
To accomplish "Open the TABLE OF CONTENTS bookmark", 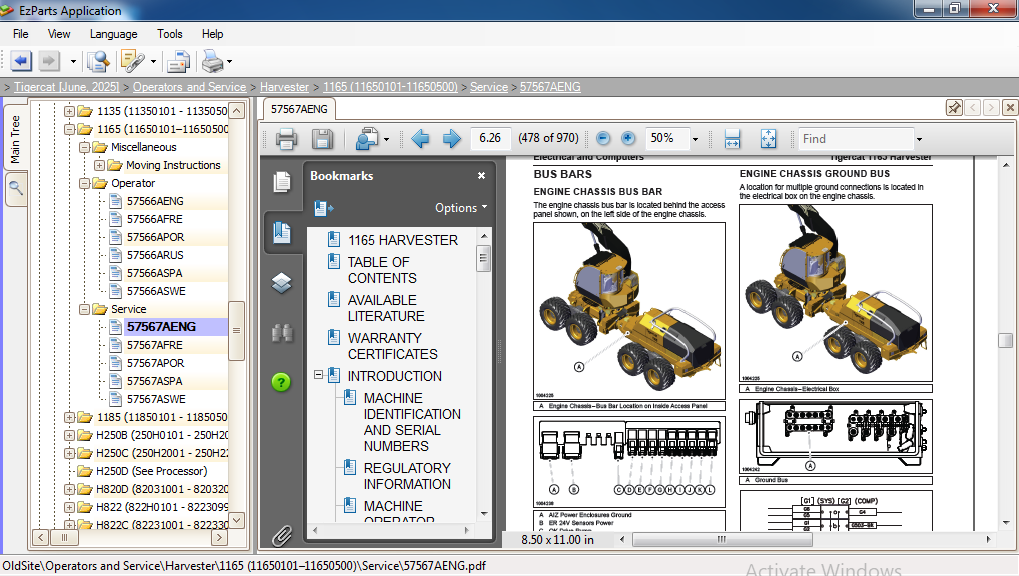I will click(x=382, y=270).
